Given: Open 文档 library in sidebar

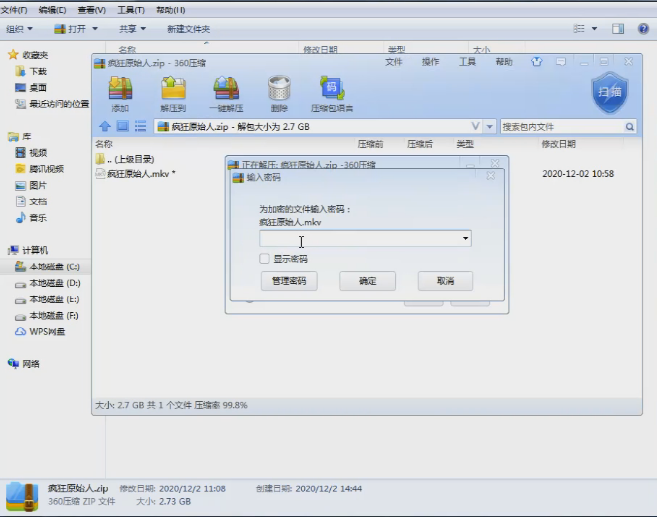Looking at the screenshot, I should coord(31,202).
